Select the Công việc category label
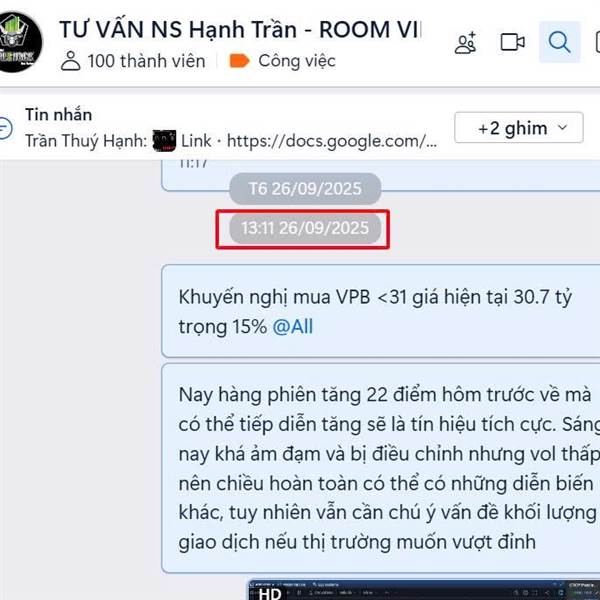The image size is (600, 600). click(x=297, y=61)
